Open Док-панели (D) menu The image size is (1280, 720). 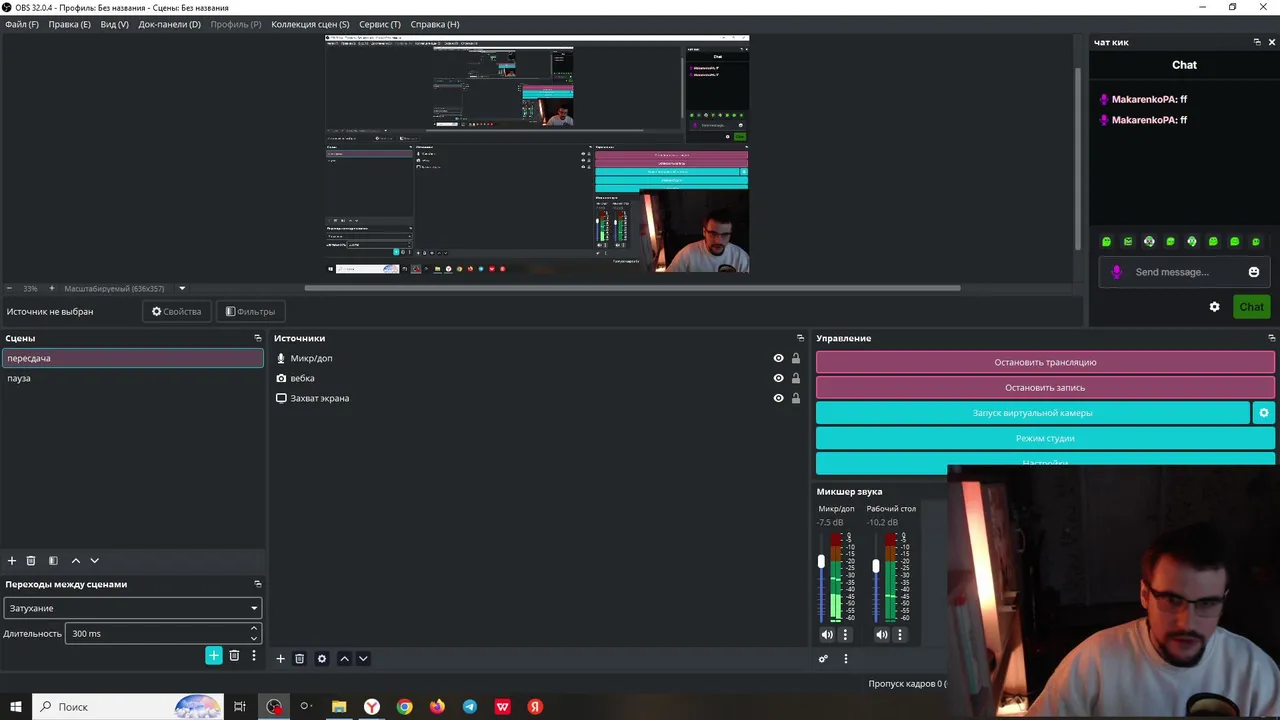[169, 24]
